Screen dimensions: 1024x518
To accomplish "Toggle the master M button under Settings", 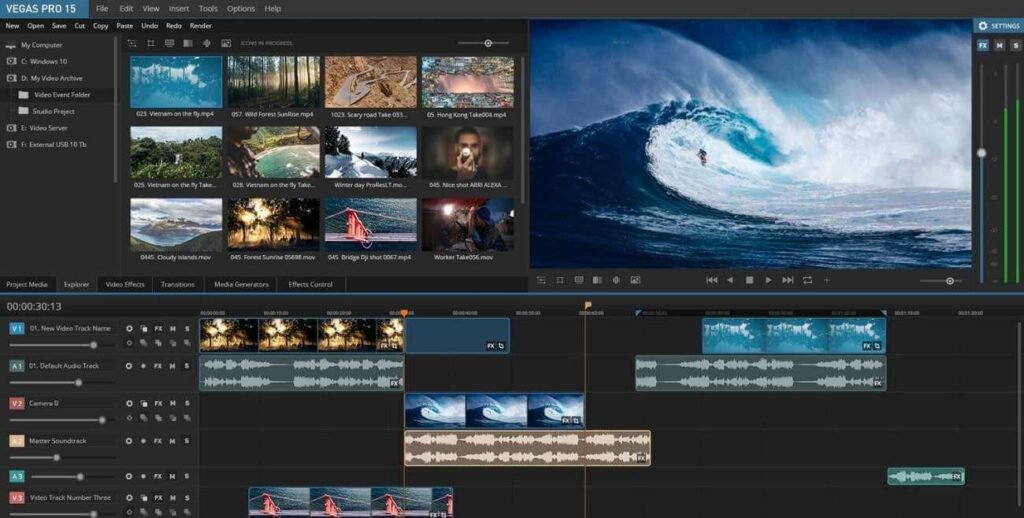I will click(999, 46).
